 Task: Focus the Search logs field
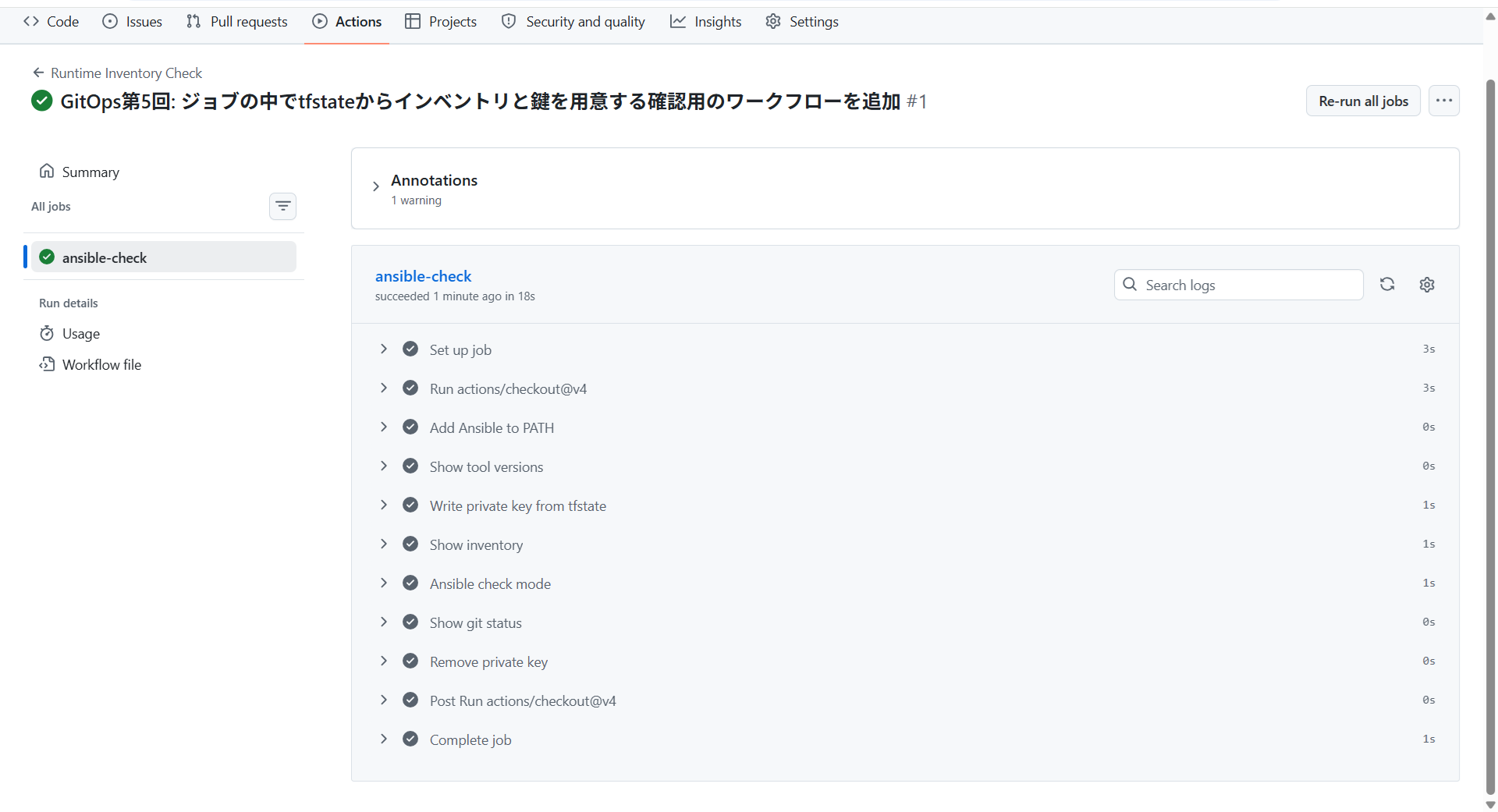(x=1239, y=285)
